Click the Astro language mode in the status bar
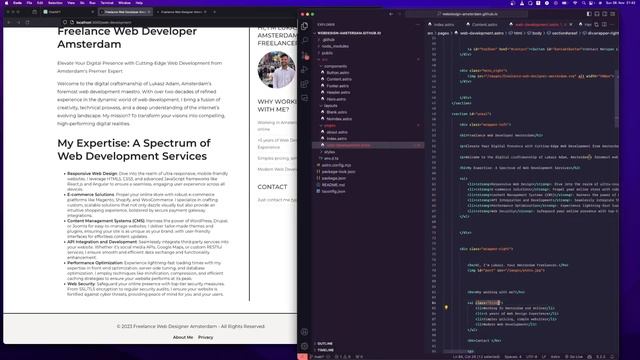 click(555, 357)
